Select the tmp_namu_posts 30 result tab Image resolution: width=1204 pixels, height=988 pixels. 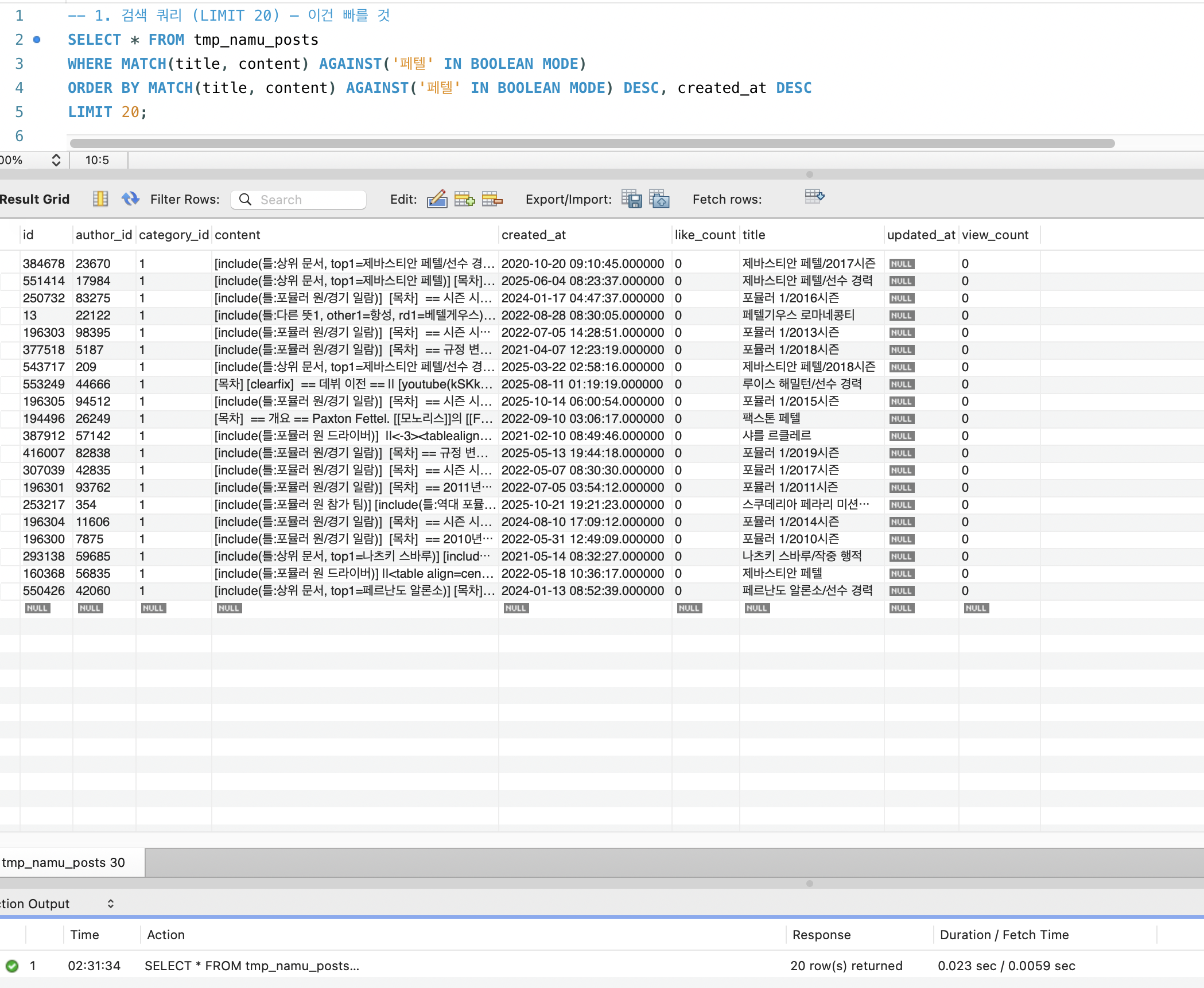click(64, 862)
